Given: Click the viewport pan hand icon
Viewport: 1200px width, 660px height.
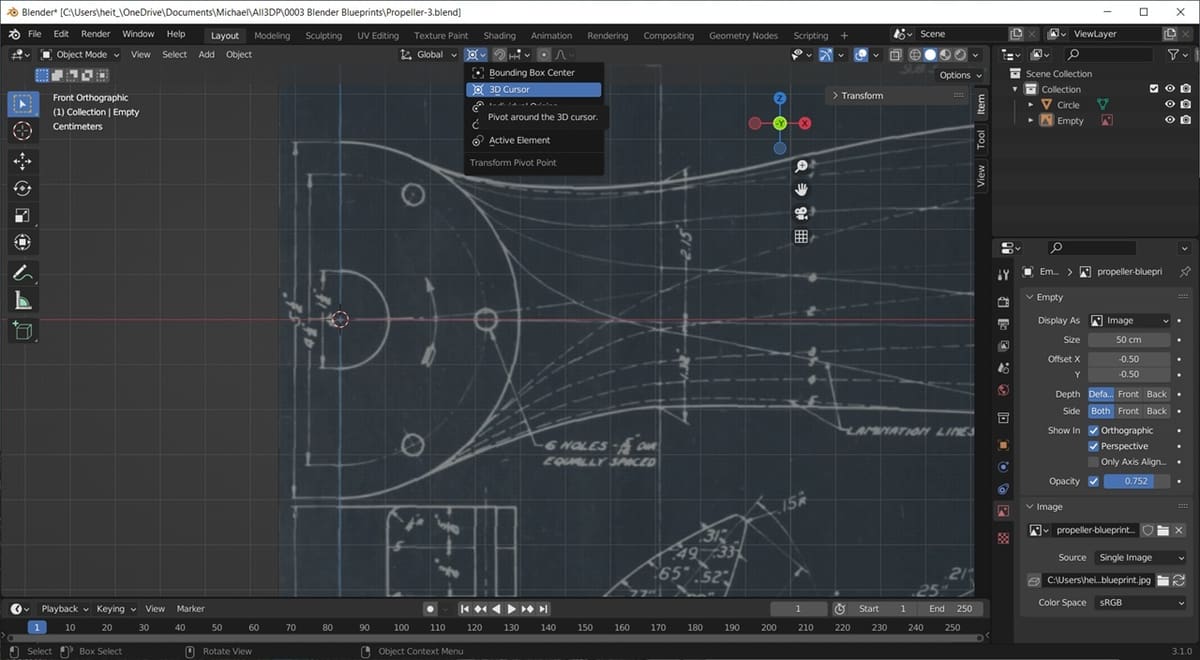Looking at the screenshot, I should coord(801,189).
